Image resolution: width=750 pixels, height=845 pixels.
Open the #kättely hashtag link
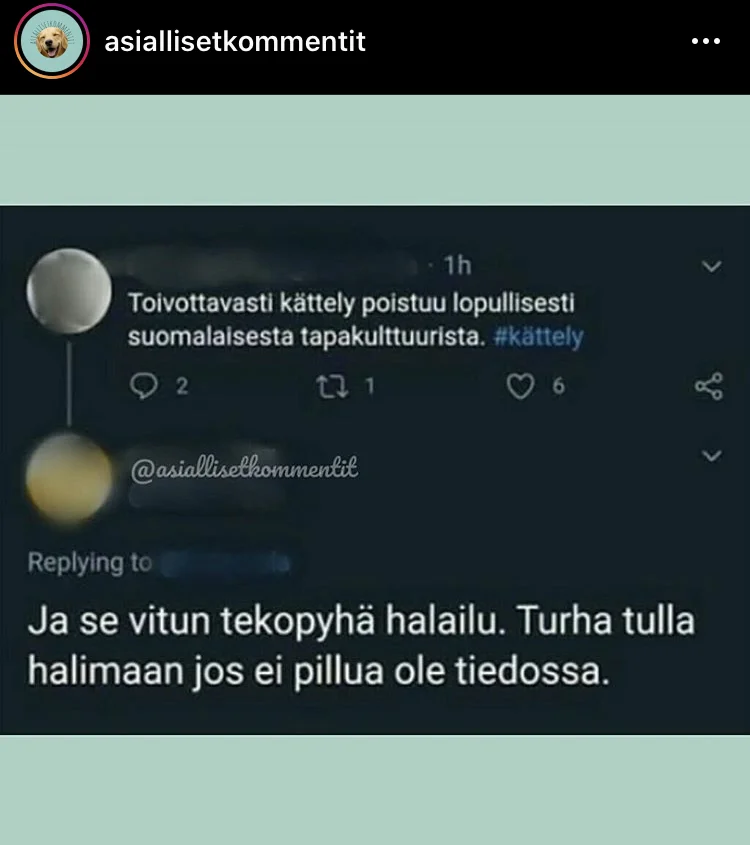538,337
